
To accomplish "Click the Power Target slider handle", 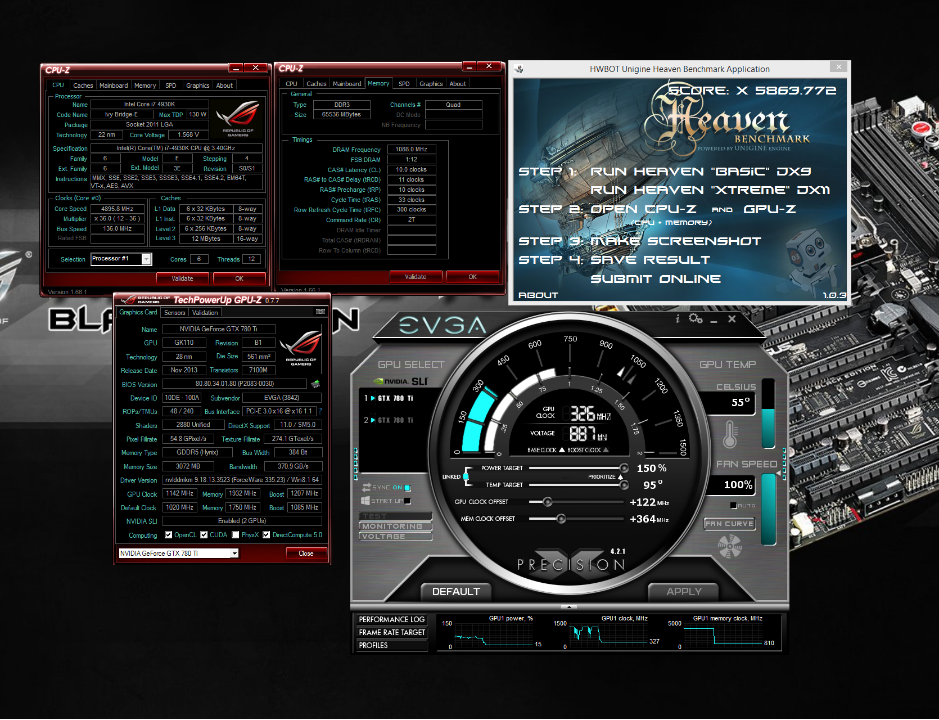I will point(624,468).
